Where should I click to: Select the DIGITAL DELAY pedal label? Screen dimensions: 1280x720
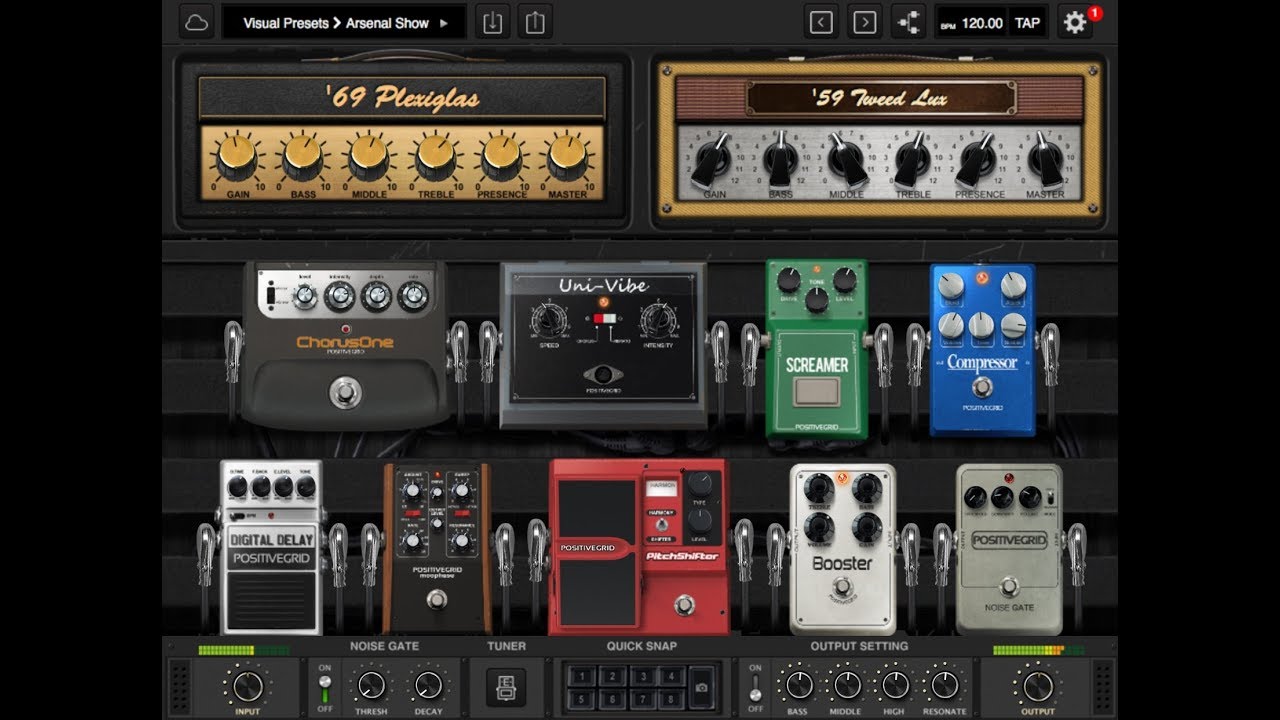[x=271, y=540]
